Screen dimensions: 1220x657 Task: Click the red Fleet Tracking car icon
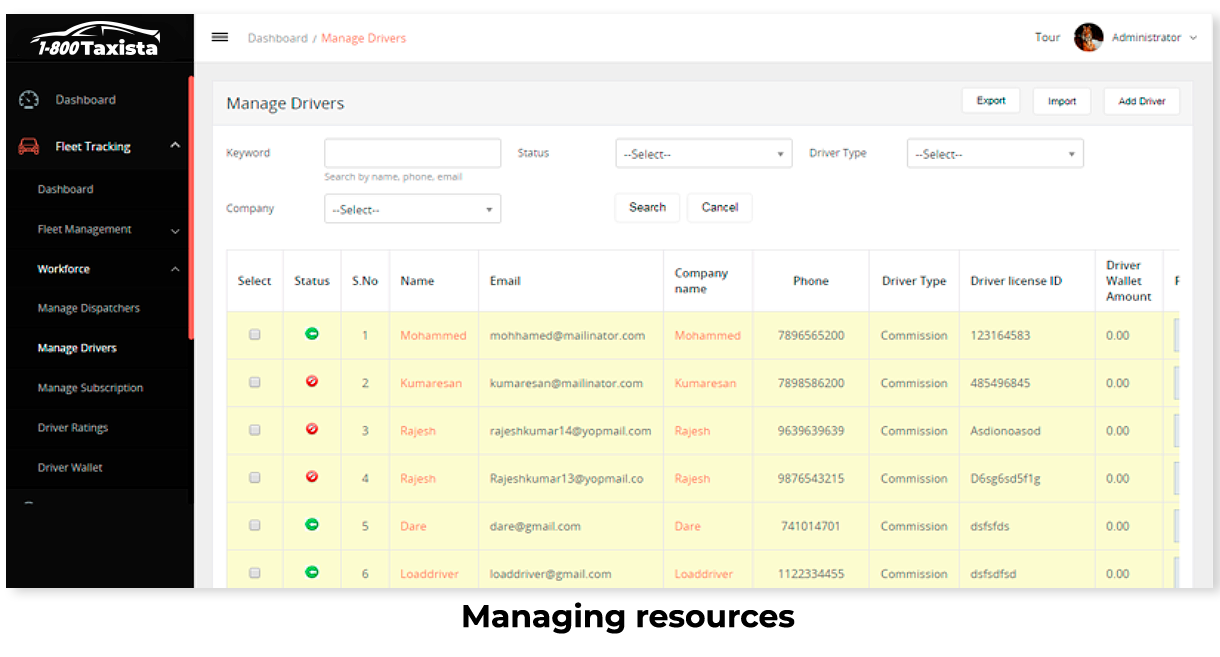[29, 146]
